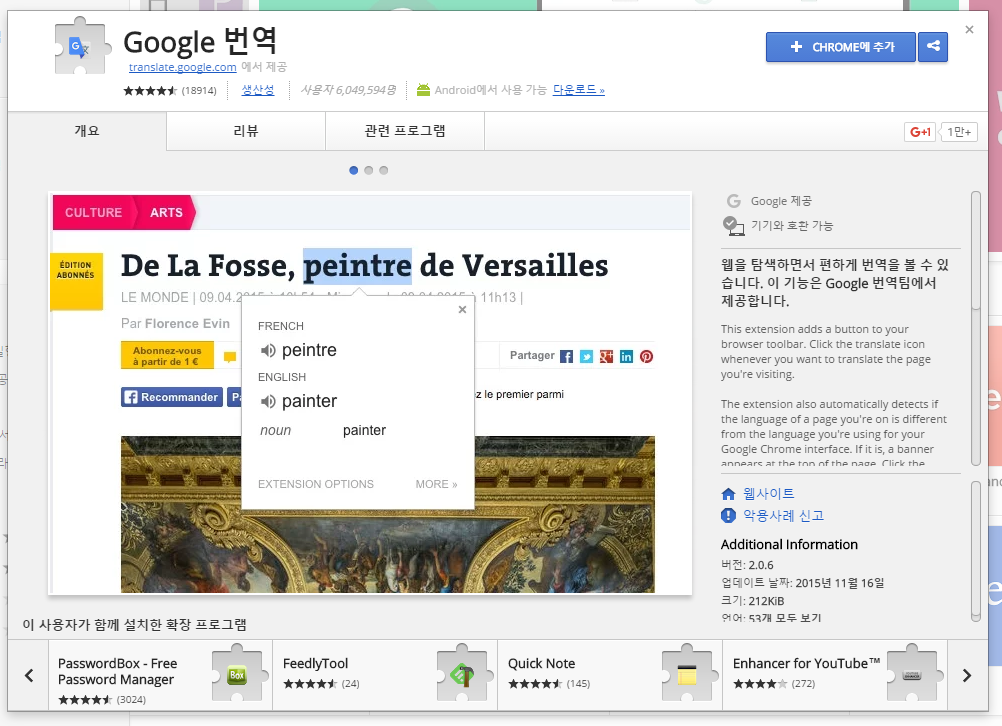Open the Quick Note extension card
Viewport: 1002px width, 726px height.
(x=610, y=676)
